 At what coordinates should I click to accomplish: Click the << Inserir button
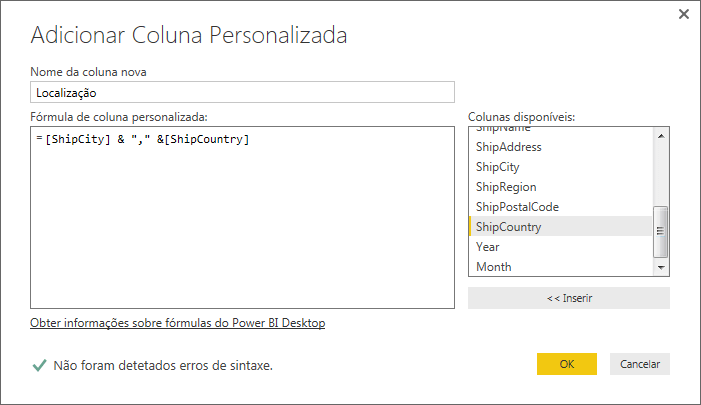569,298
